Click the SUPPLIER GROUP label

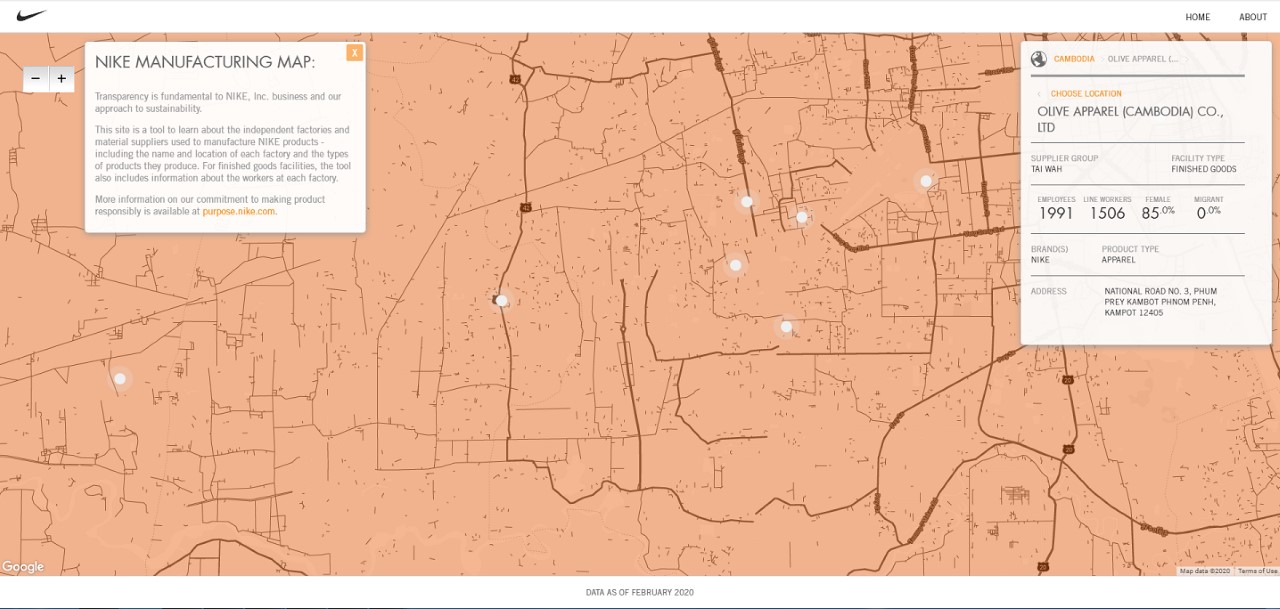[x=1064, y=158]
